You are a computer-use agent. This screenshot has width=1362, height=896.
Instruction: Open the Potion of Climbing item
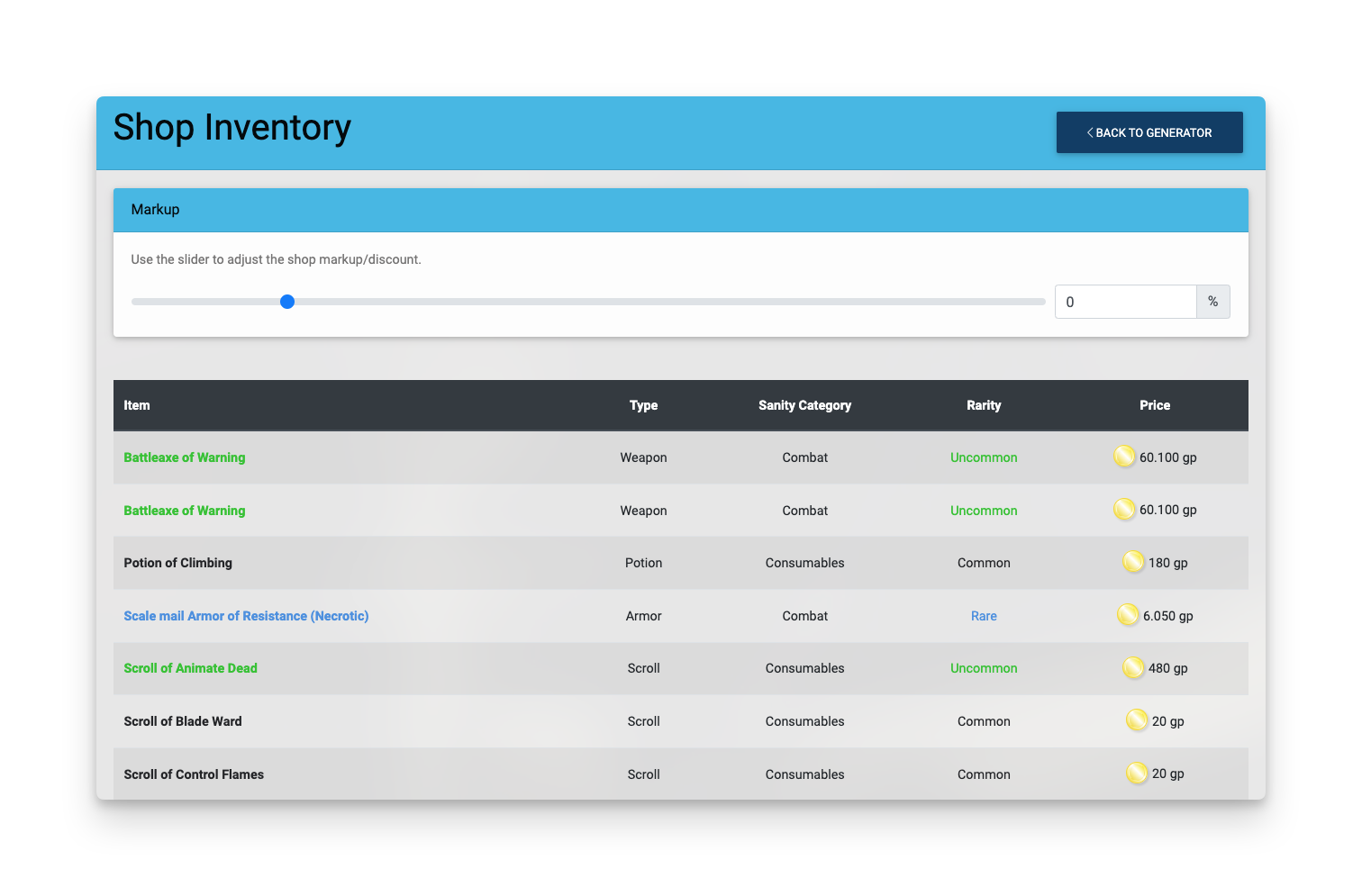click(x=177, y=563)
